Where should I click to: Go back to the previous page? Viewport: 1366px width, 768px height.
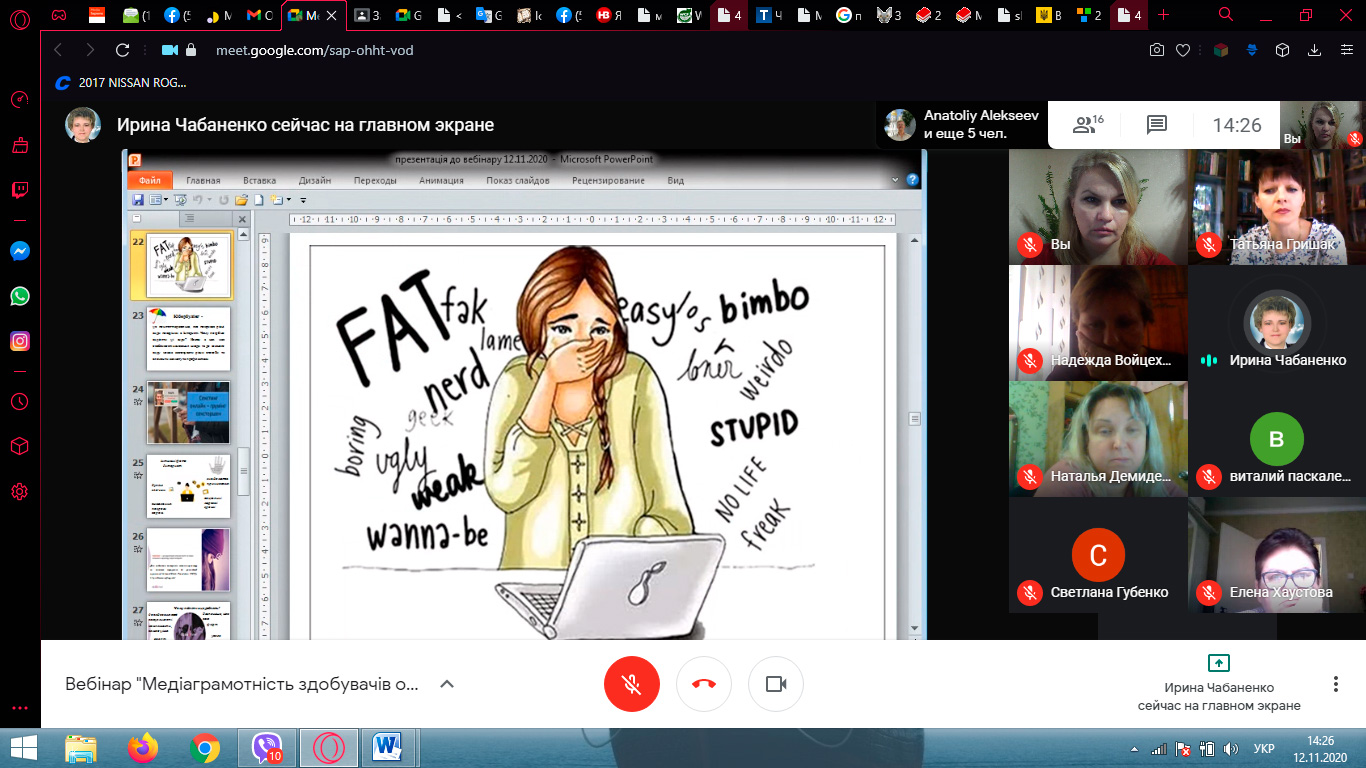coord(57,50)
